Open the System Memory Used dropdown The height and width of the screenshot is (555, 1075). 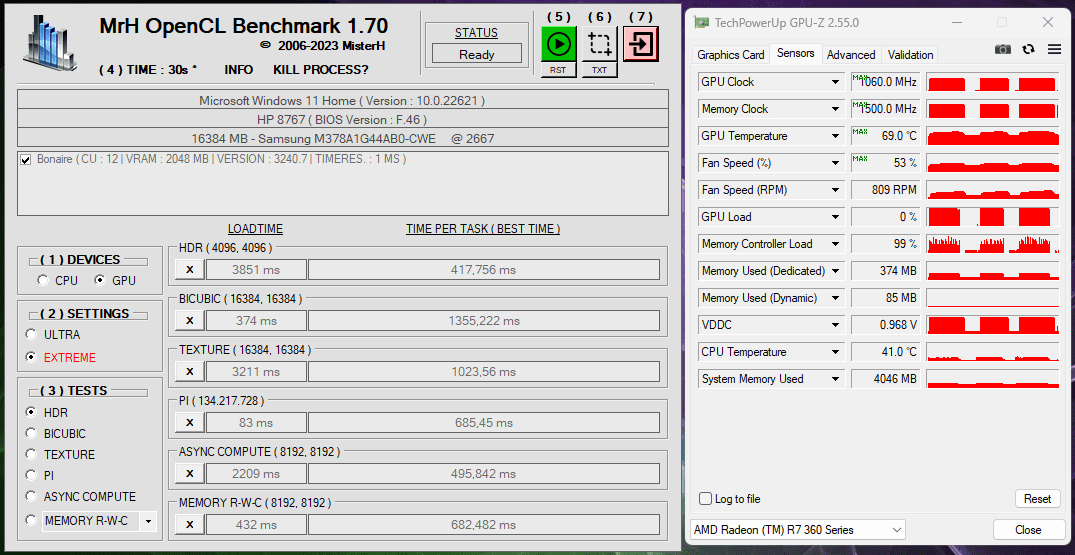[835, 379]
